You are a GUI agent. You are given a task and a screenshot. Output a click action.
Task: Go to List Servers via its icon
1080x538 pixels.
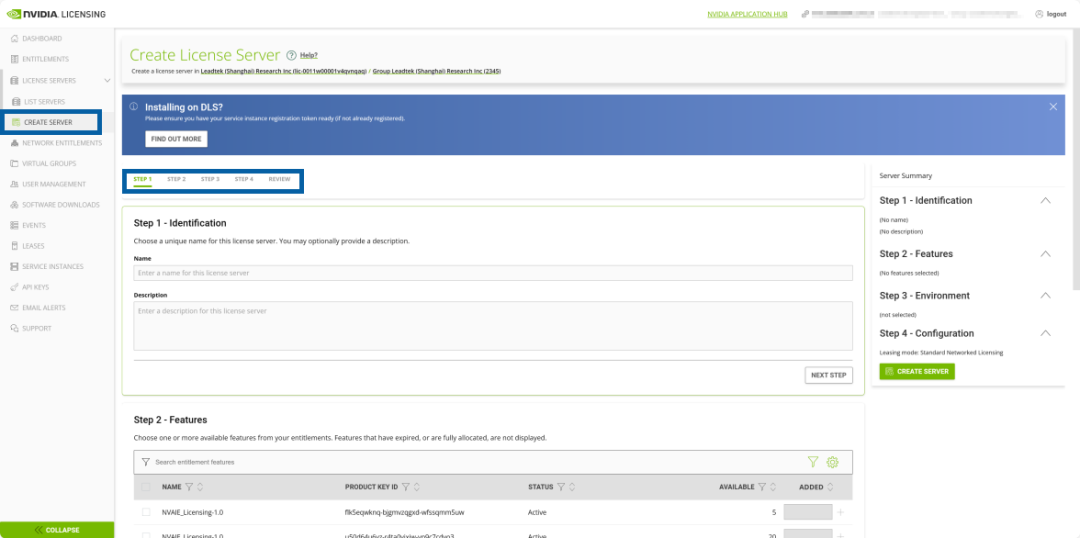(x=17, y=101)
